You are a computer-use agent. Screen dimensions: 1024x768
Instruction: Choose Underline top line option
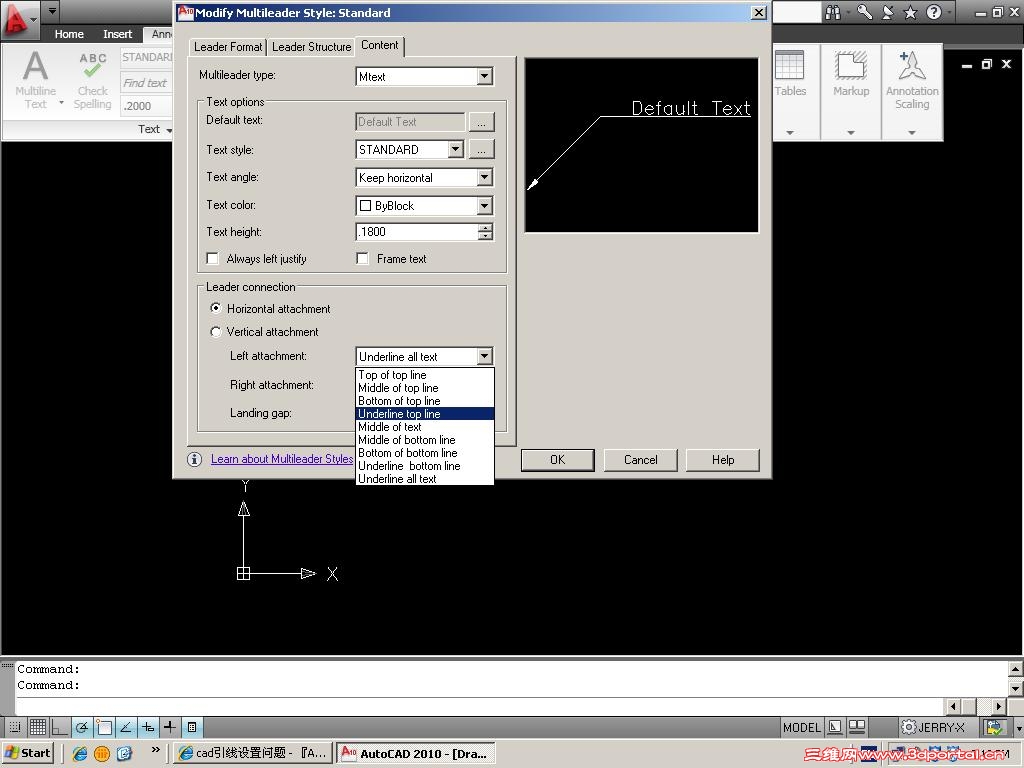424,414
